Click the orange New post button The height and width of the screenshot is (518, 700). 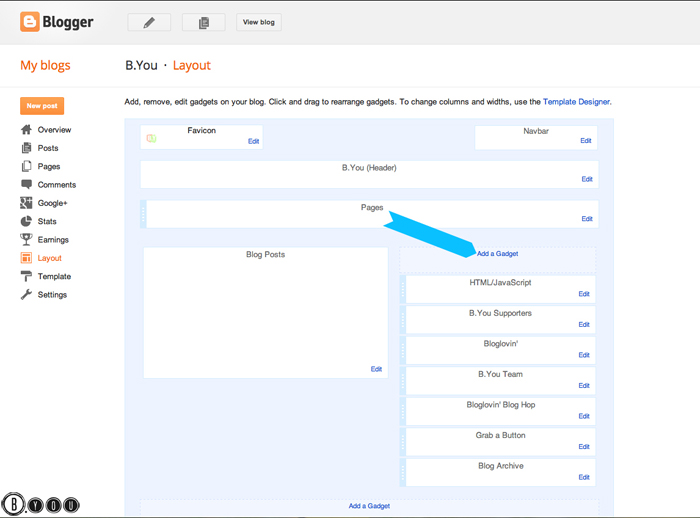pyautogui.click(x=42, y=106)
